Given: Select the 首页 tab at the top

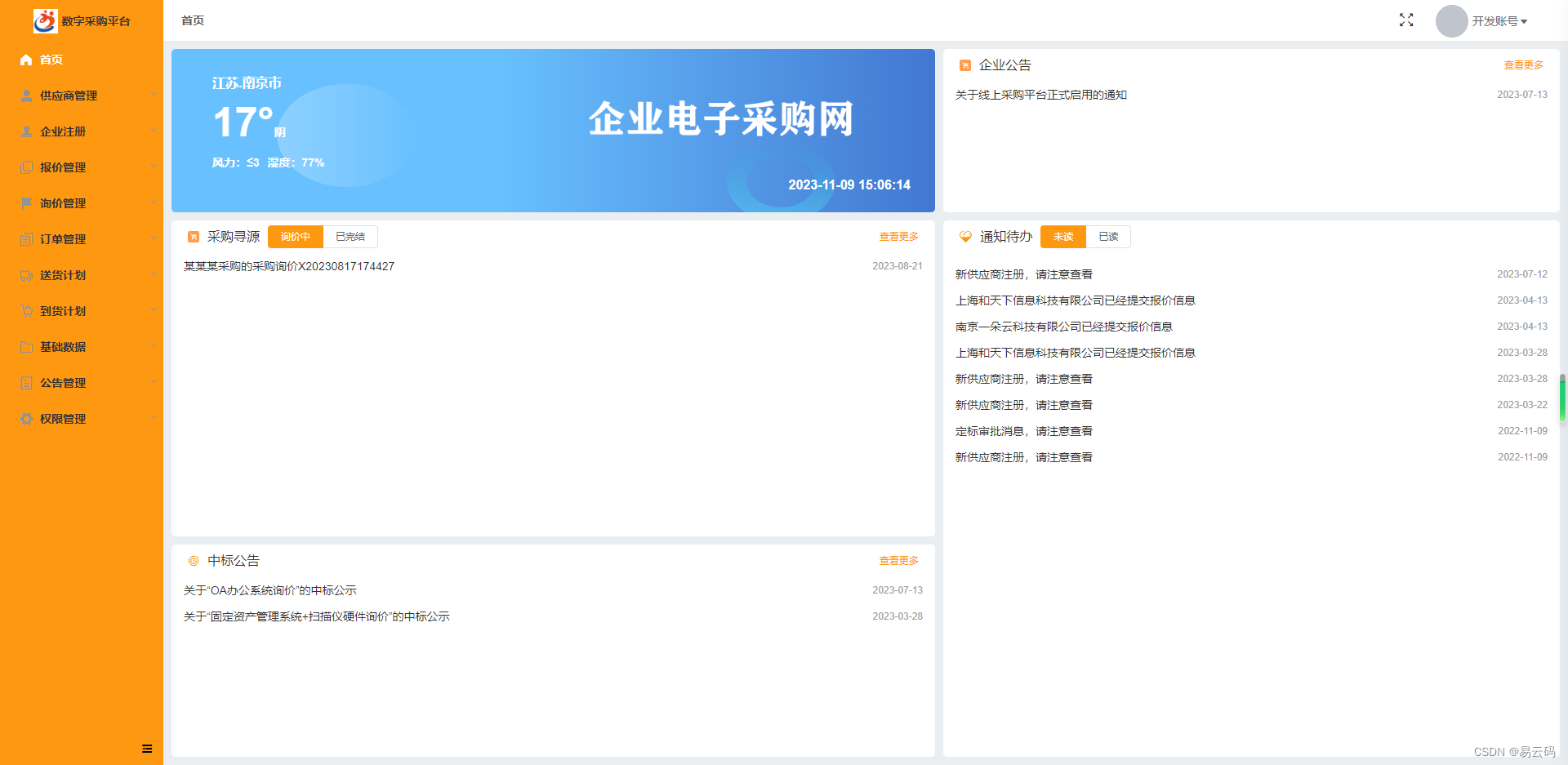Looking at the screenshot, I should click(x=193, y=20).
